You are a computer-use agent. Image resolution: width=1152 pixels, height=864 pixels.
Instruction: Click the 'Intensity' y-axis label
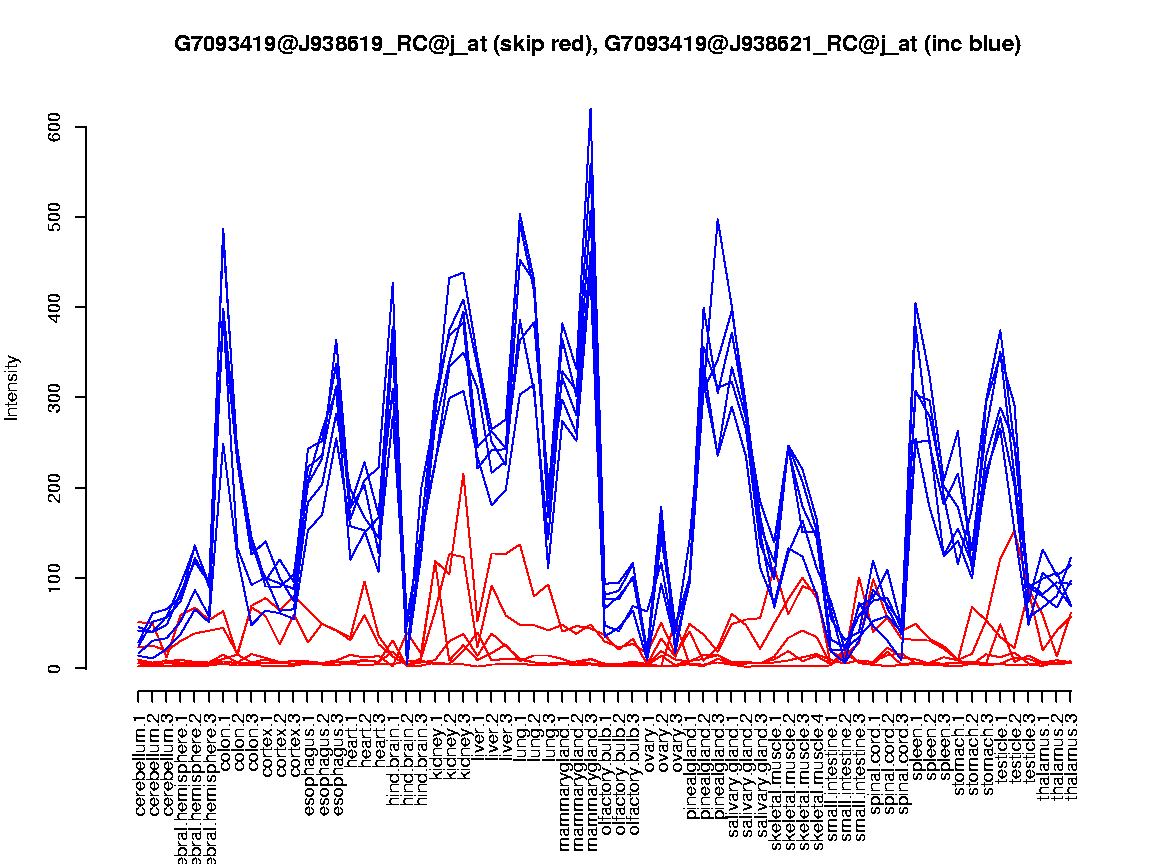click(13, 387)
